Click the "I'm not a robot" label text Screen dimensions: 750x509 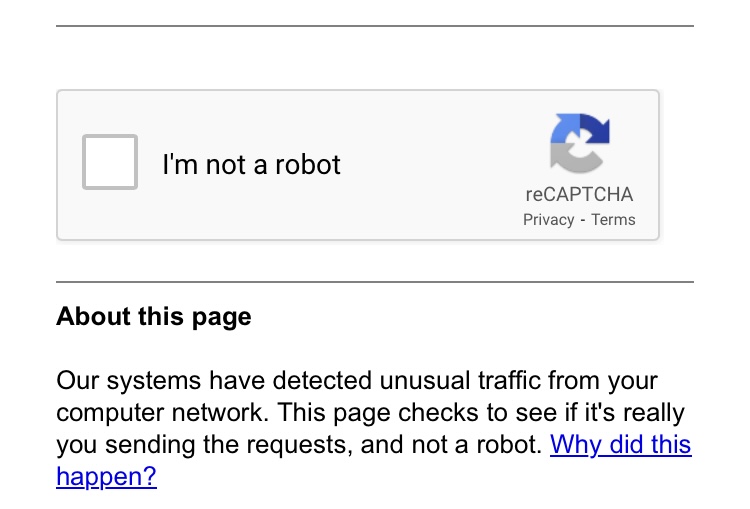251,164
